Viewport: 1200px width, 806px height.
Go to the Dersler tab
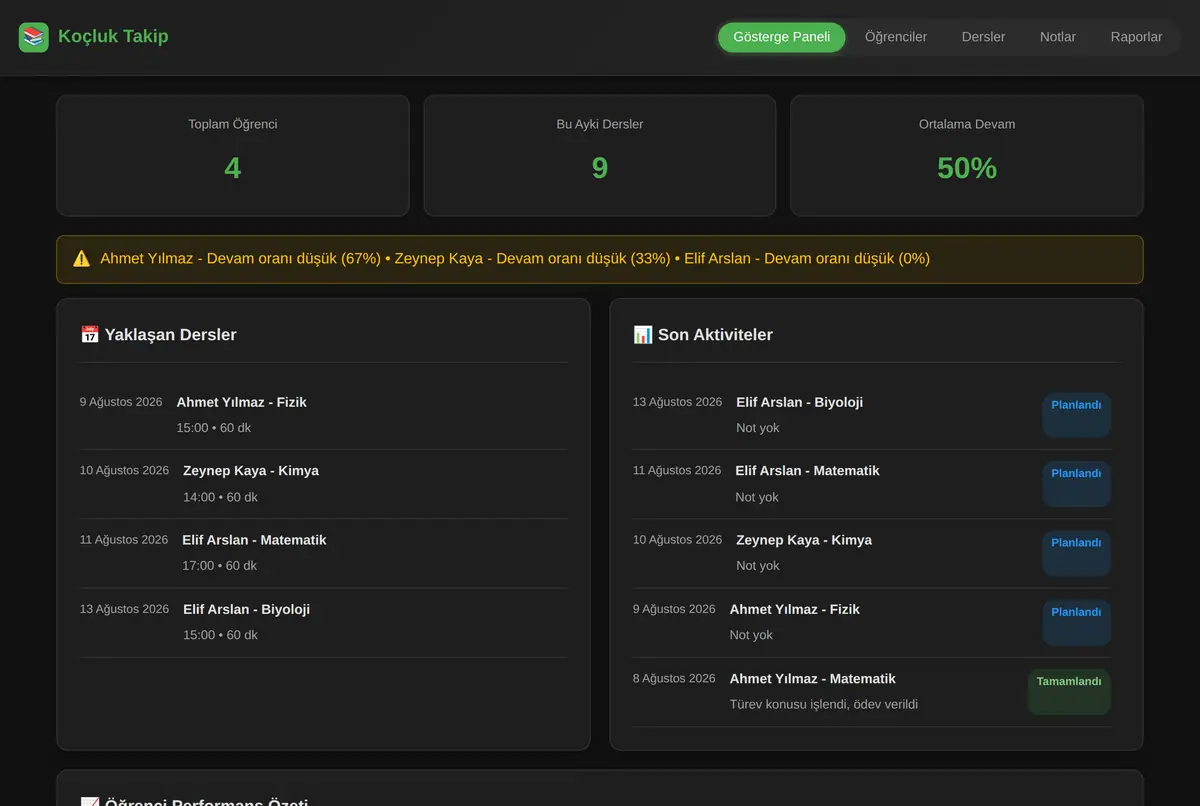[984, 37]
